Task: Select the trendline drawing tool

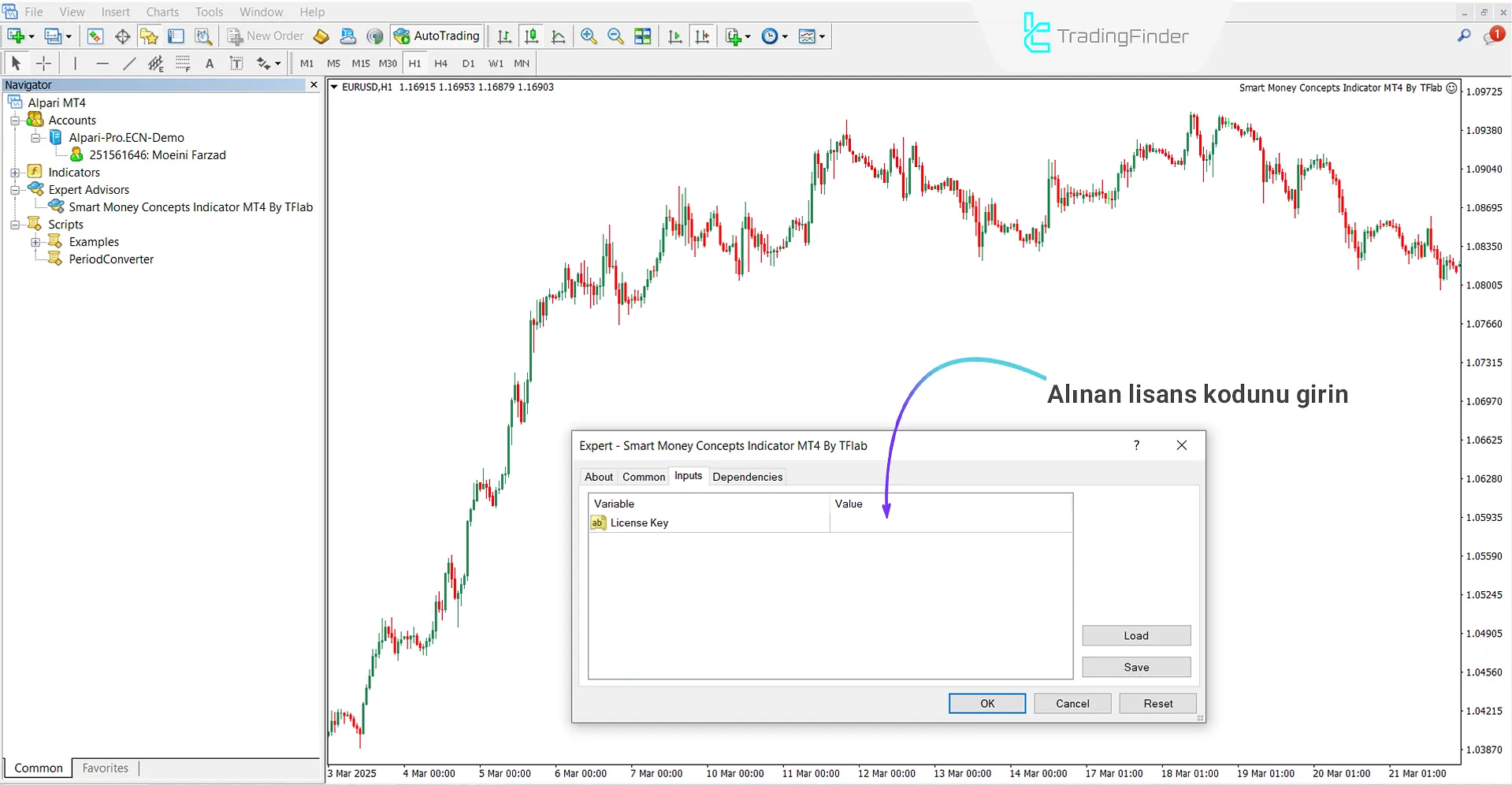Action: point(129,63)
